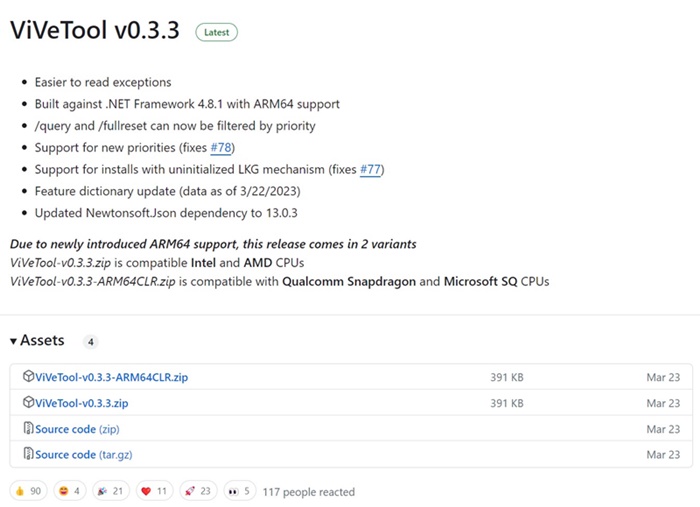Screen dimensions: 700x507
Task: Download ViVeTool-v0.3.3-ARM64CLR.zip
Action: pos(112,377)
